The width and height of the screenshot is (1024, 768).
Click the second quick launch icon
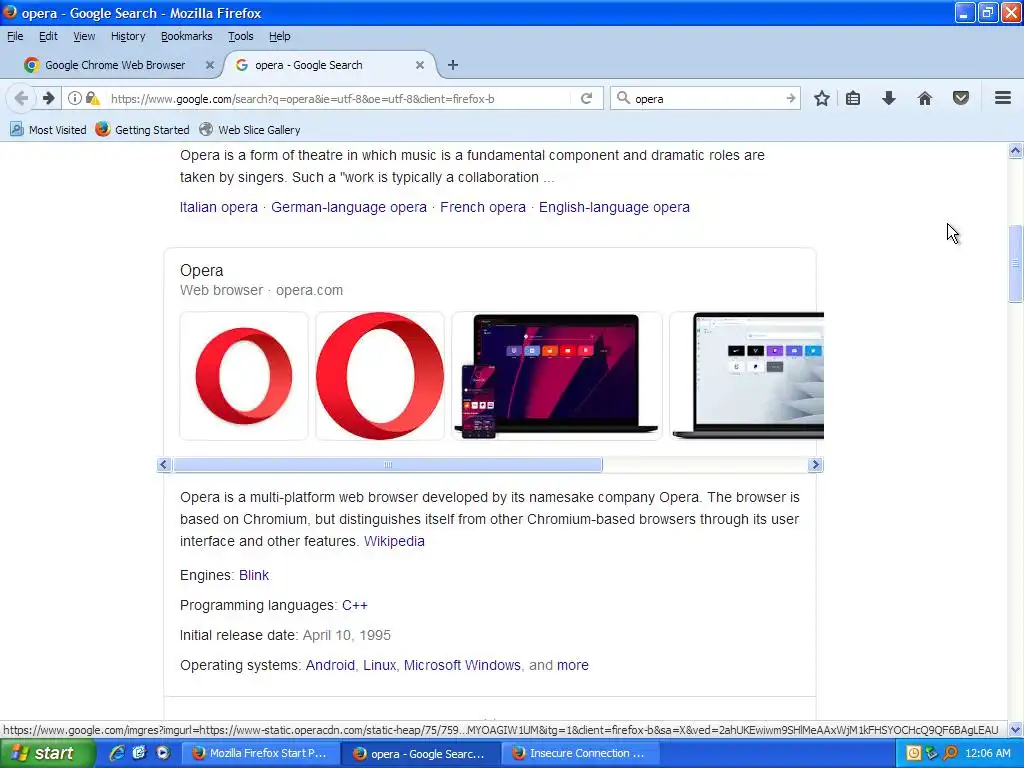139,753
